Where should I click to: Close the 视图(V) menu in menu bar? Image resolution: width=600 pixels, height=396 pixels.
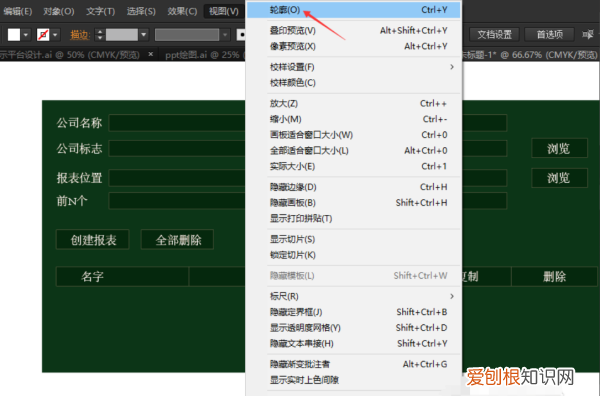click(224, 11)
